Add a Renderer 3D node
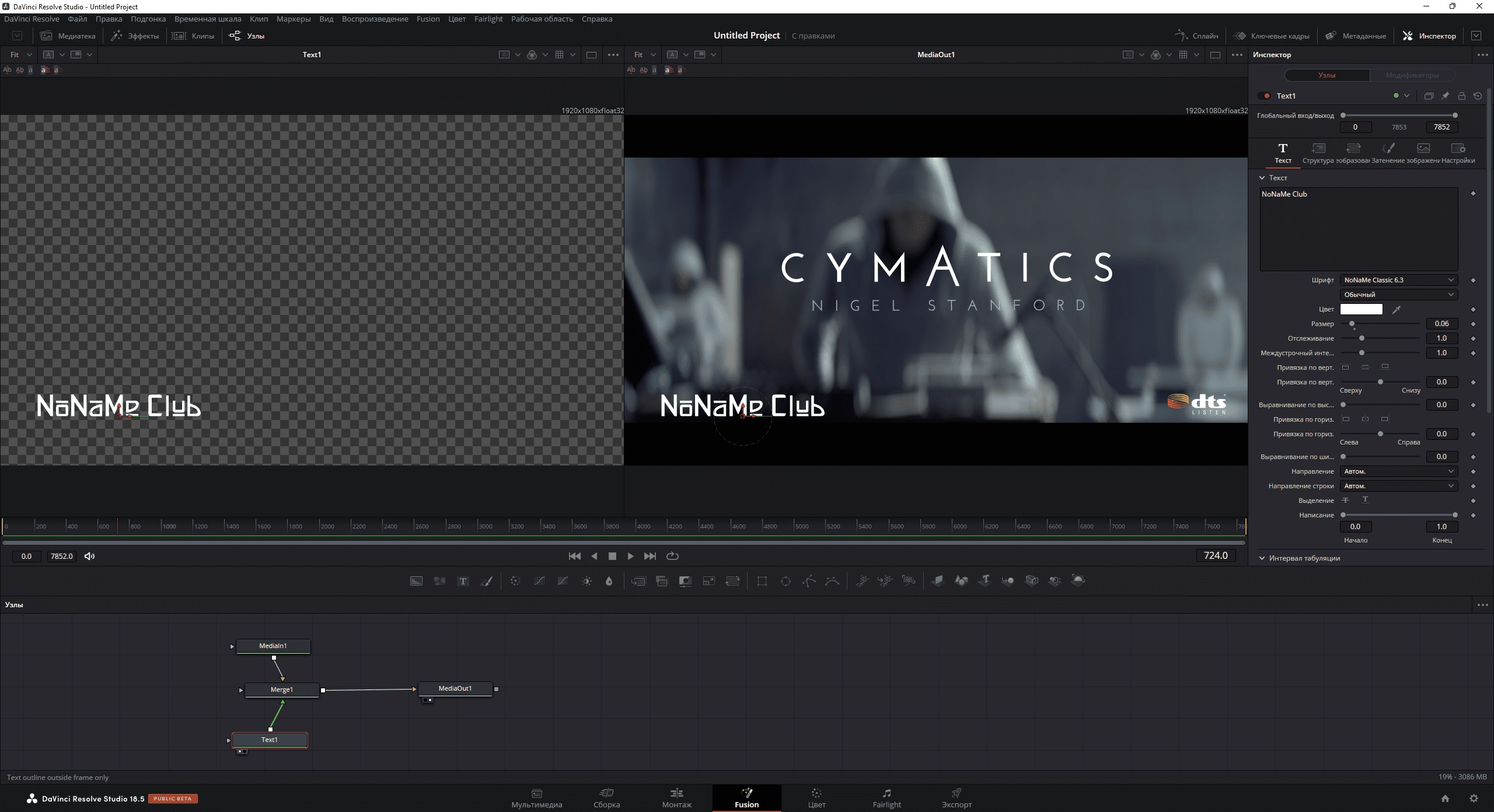This screenshot has height=812, width=1494. [1078, 580]
